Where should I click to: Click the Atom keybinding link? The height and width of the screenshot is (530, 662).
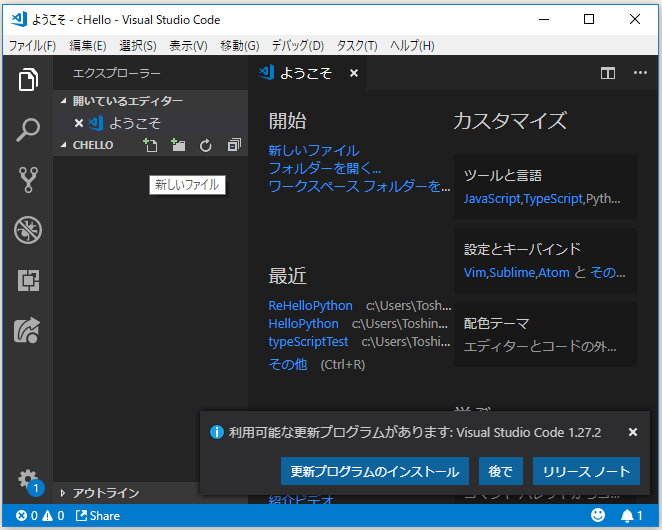coord(554,272)
